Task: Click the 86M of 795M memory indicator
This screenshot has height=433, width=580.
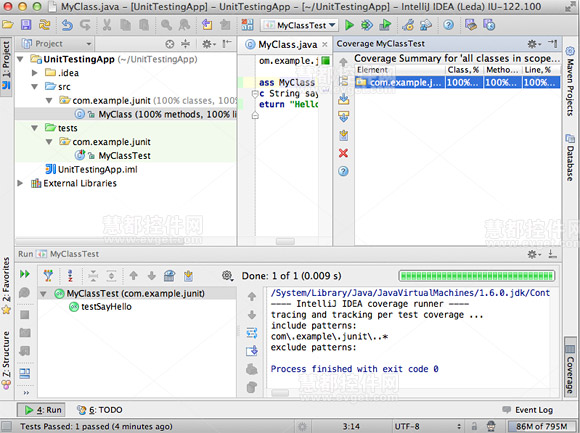Action: (x=540, y=426)
